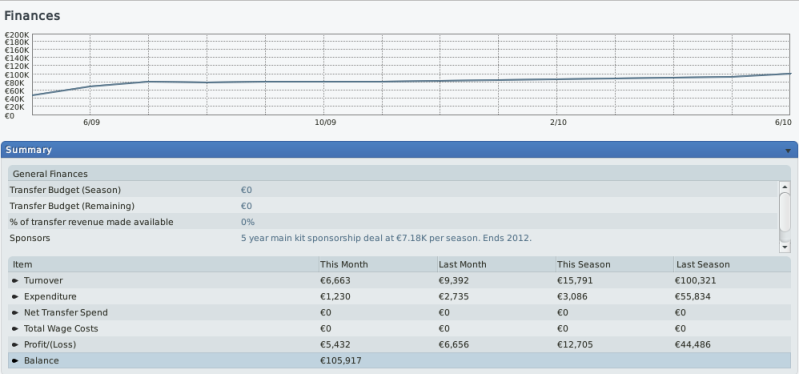This screenshot has width=799, height=374.
Task: Click the General Finances scrollbar thumb
Action: click(785, 211)
